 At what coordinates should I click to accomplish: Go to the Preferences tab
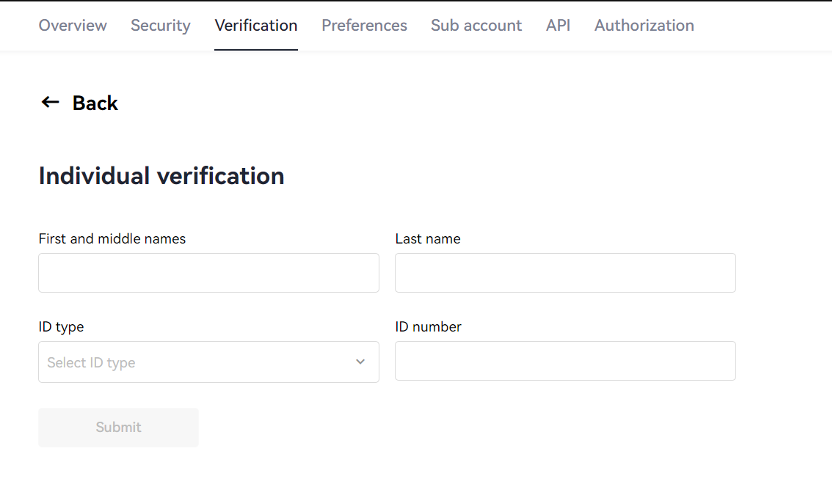[364, 25]
